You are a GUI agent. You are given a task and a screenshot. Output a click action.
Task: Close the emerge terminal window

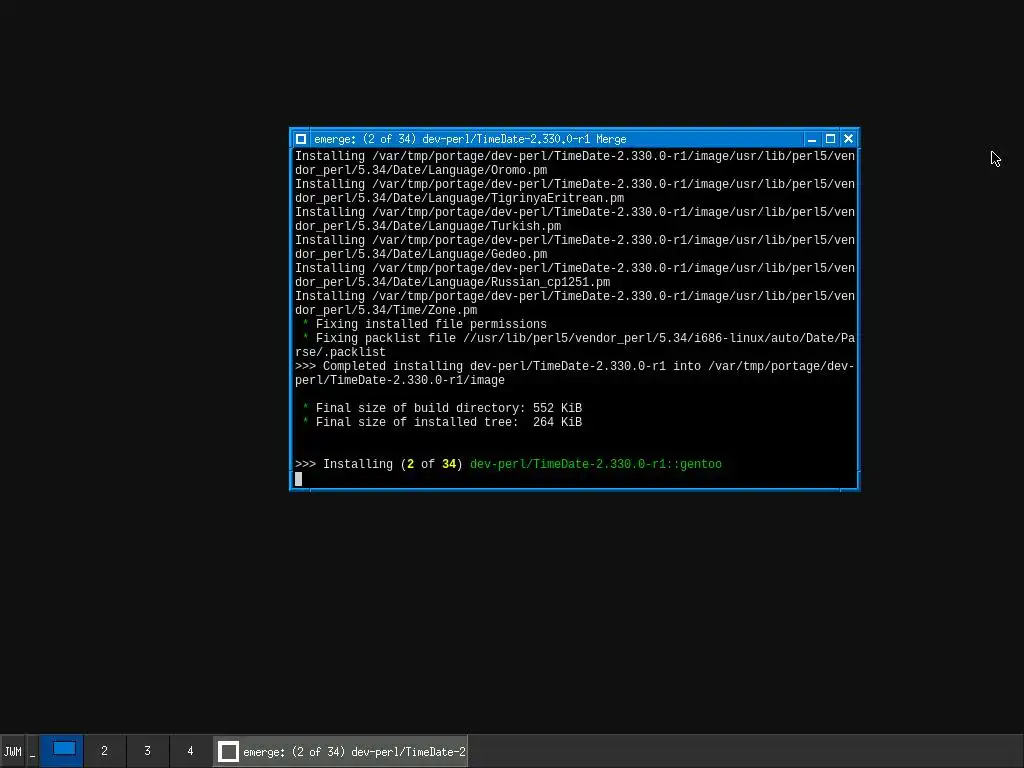tap(848, 139)
